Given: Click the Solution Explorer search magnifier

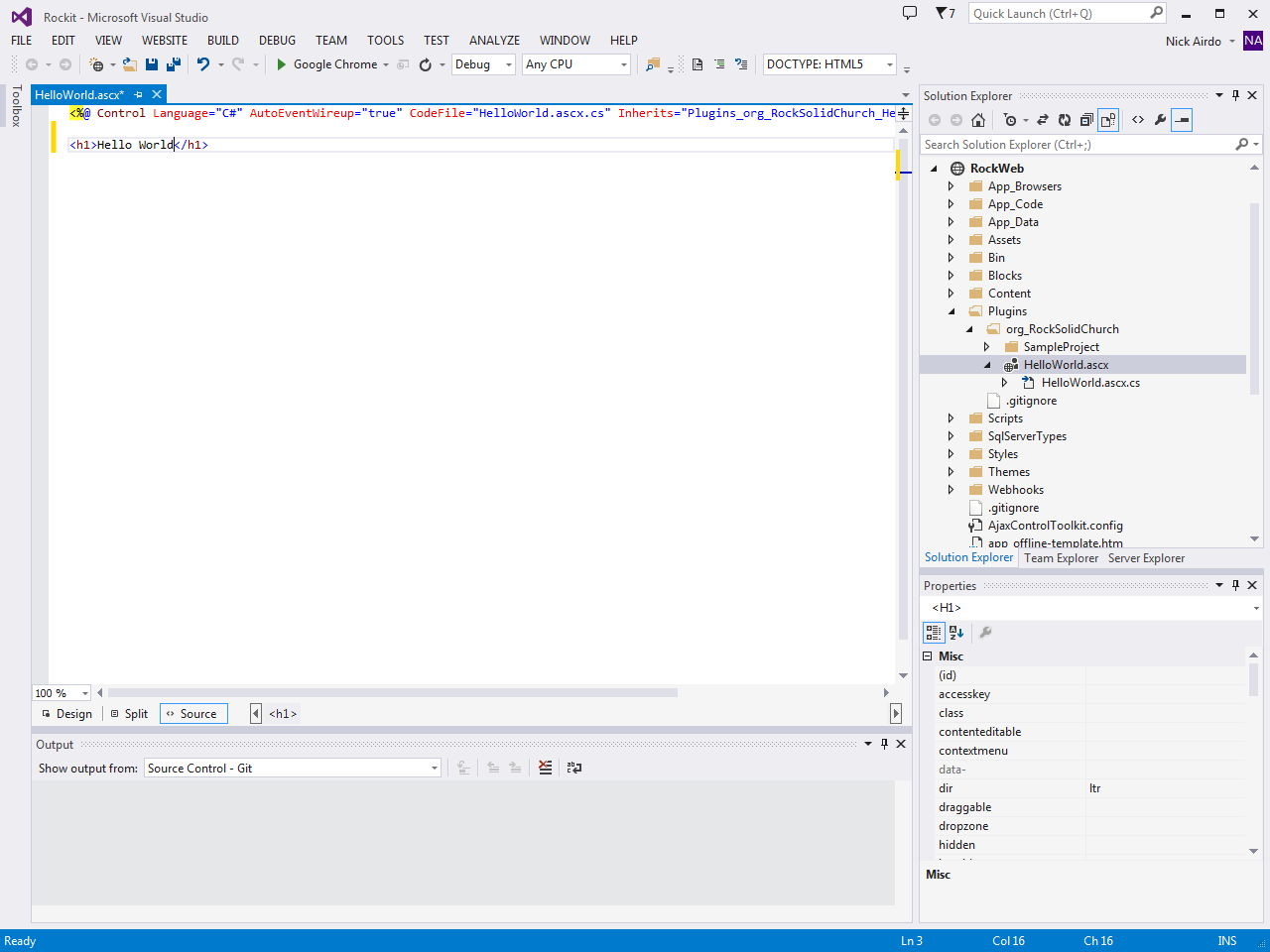Looking at the screenshot, I should click(x=1242, y=145).
